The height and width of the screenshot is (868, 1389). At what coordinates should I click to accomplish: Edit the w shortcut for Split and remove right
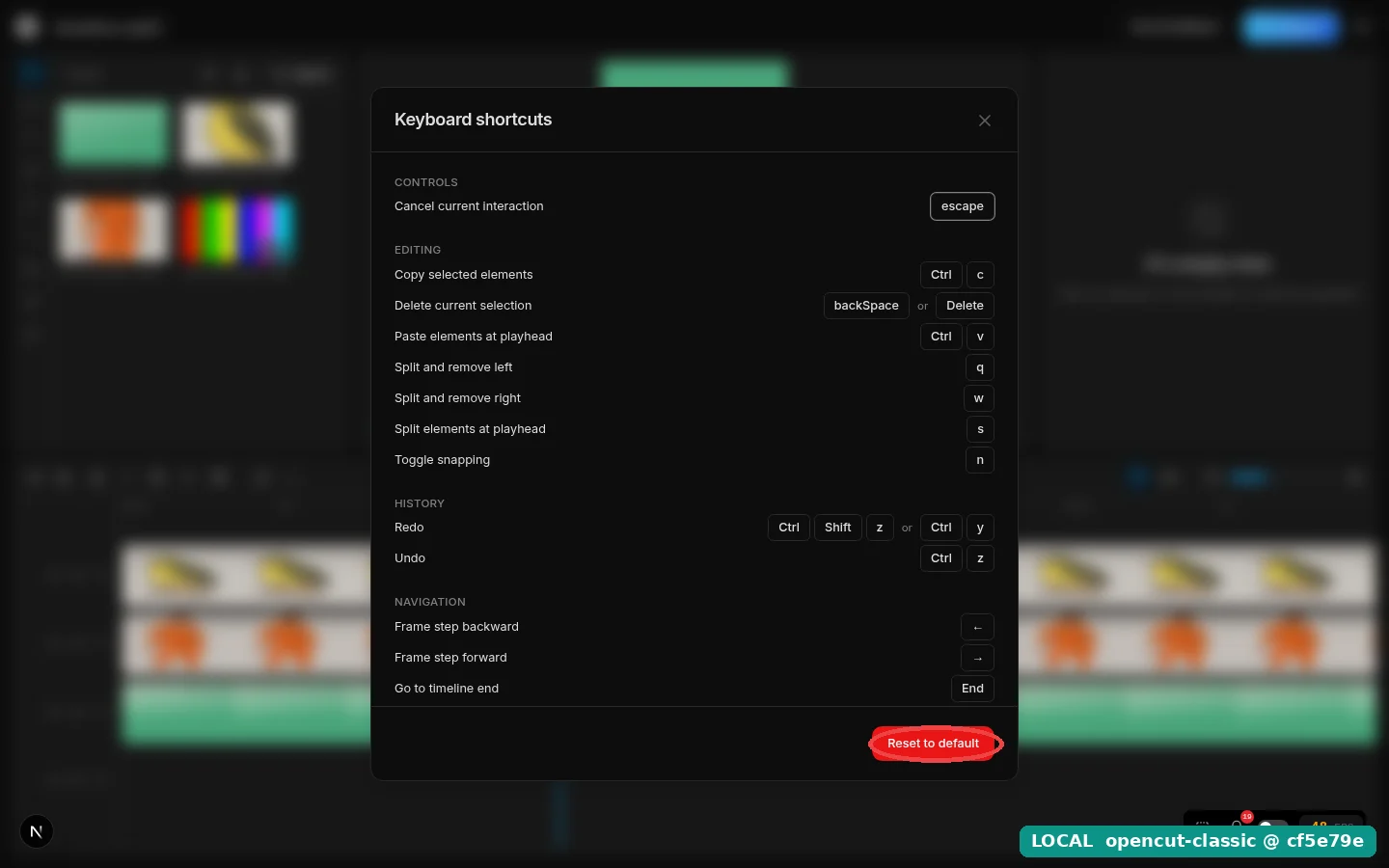pyautogui.click(x=979, y=398)
